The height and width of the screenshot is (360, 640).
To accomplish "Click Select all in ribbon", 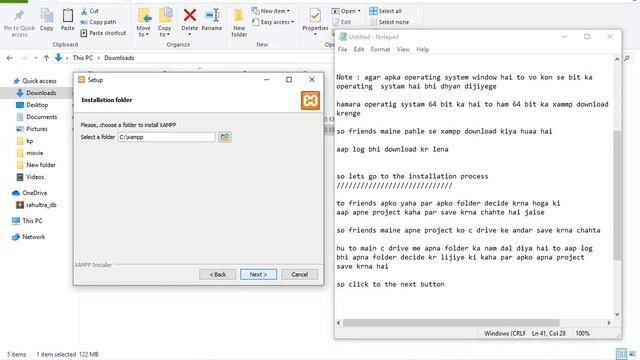I will tap(385, 11).
